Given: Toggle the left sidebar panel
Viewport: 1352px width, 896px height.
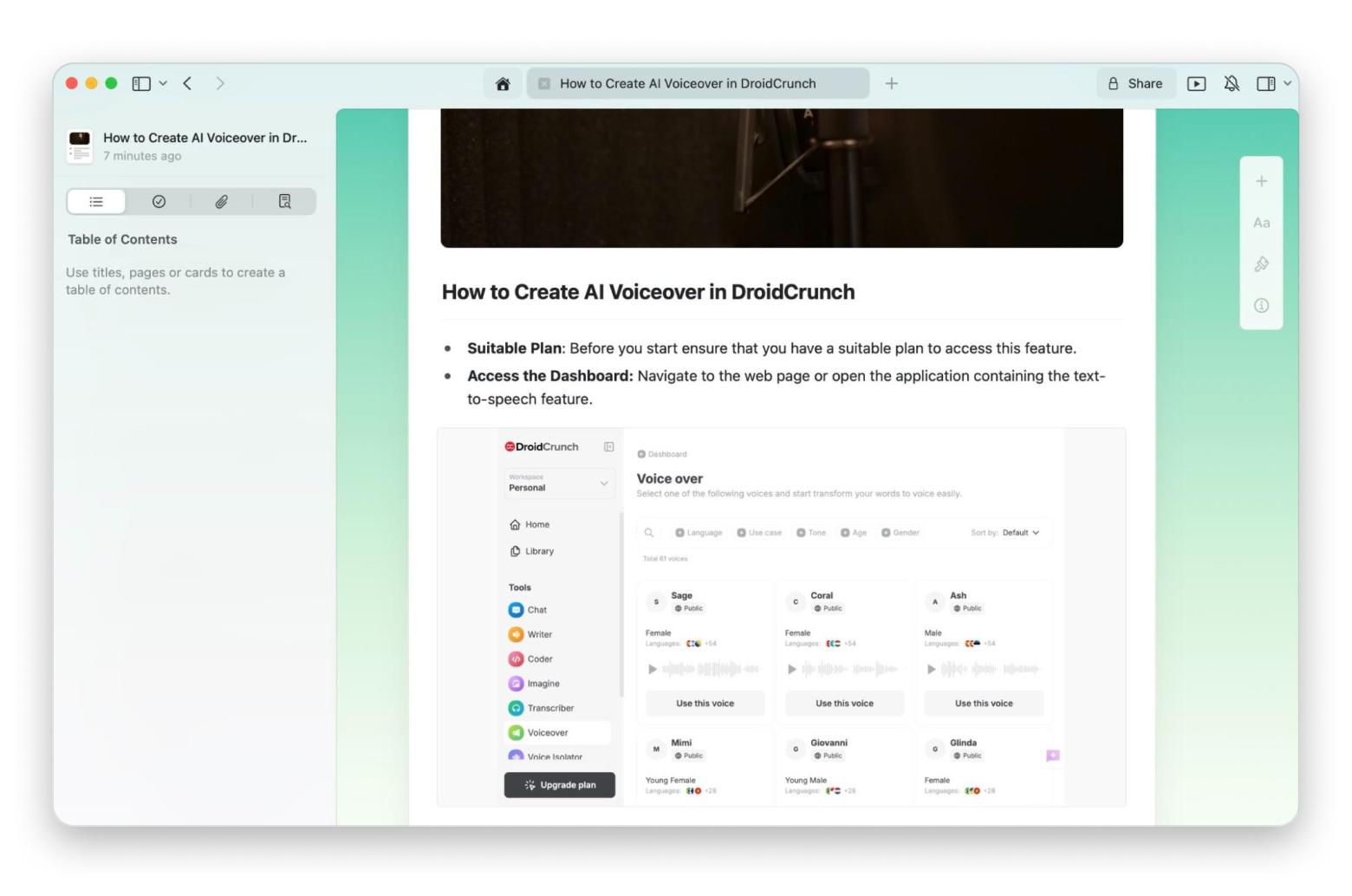Looking at the screenshot, I should [140, 83].
